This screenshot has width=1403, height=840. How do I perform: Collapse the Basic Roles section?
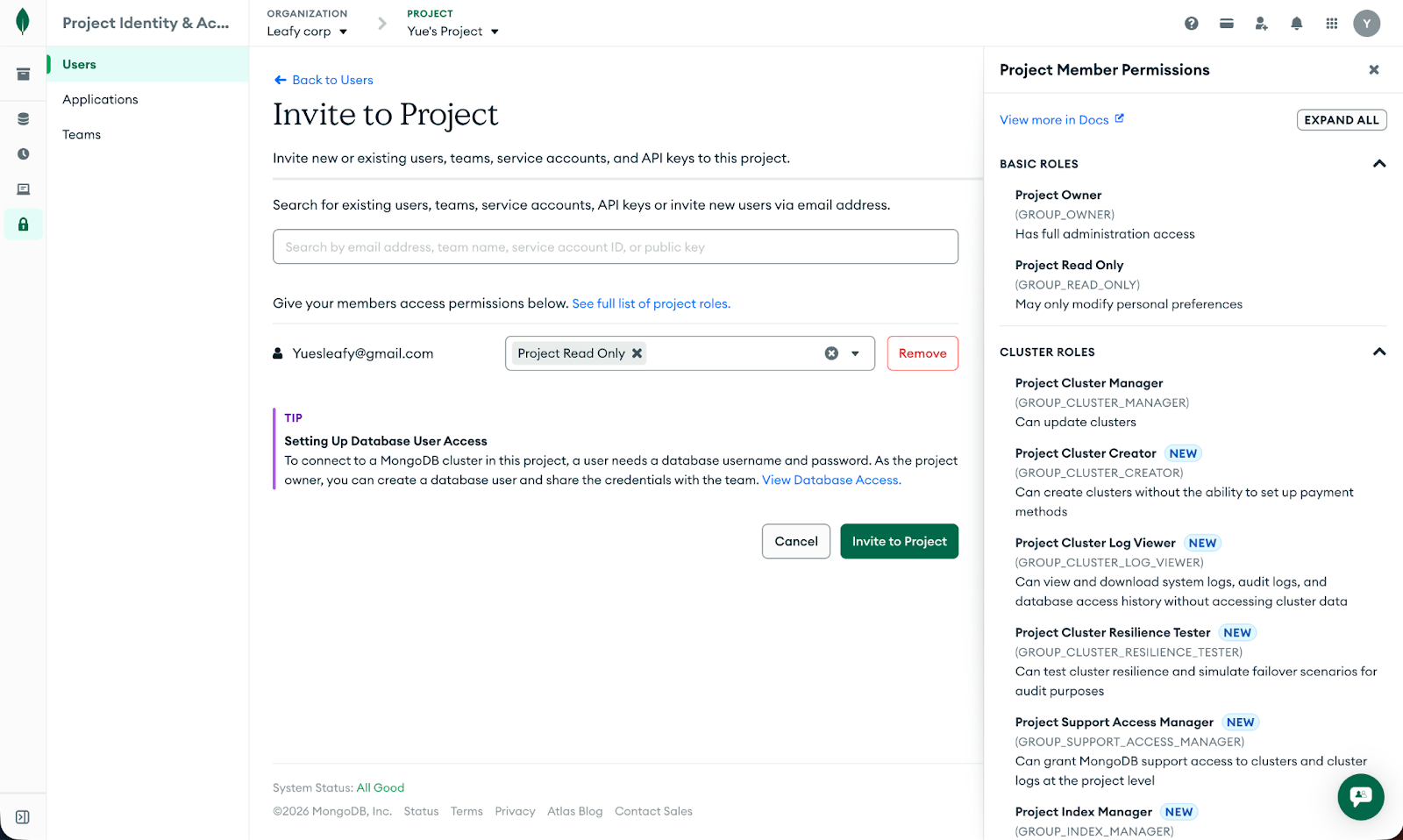(x=1379, y=164)
